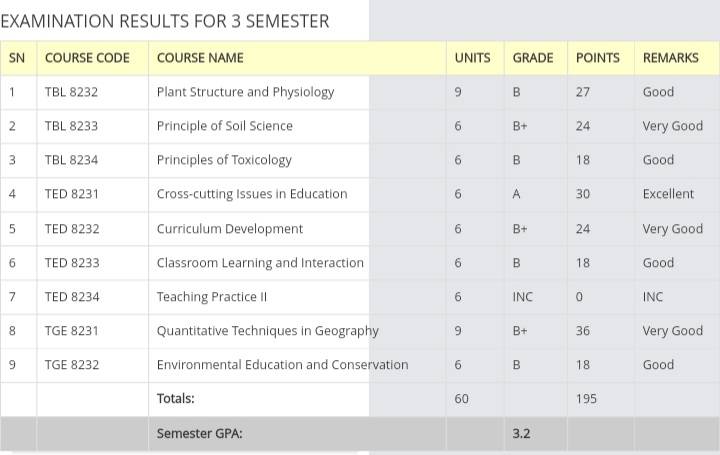
Task: Select the POINTS column header
Action: 597,58
